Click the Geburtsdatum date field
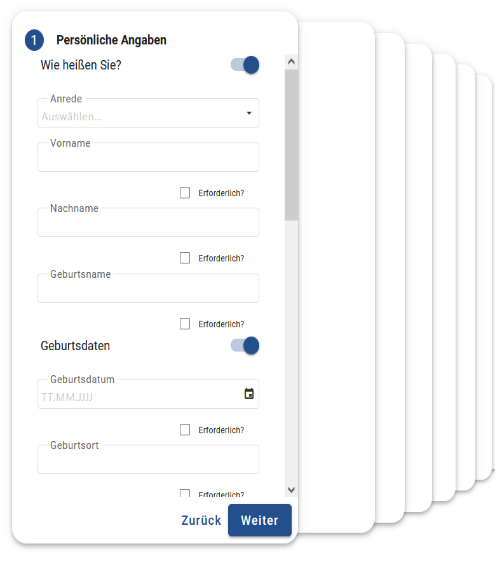Image resolution: width=495 pixels, height=585 pixels. click(148, 394)
